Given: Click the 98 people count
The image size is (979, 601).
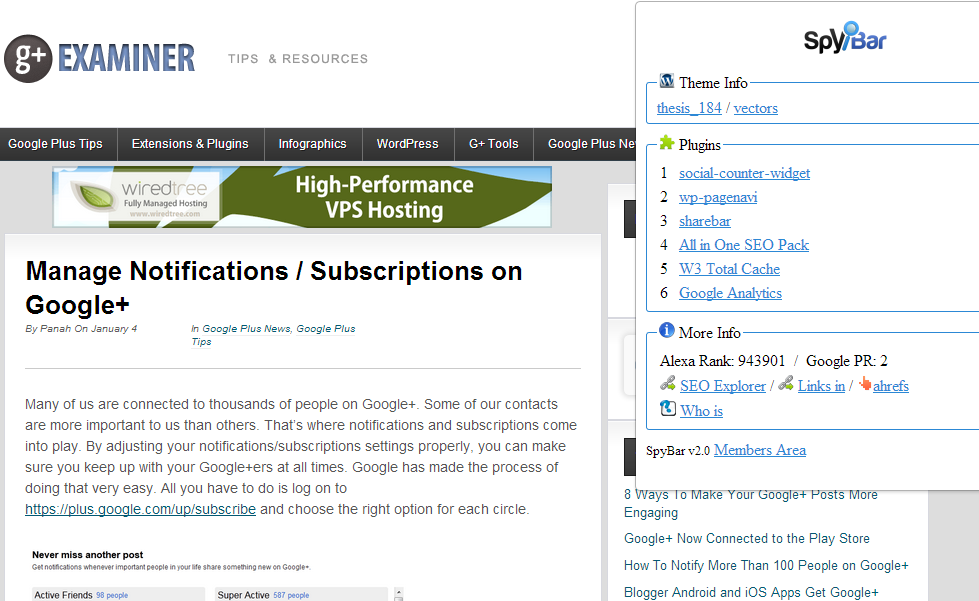Looking at the screenshot, I should click(112, 595).
